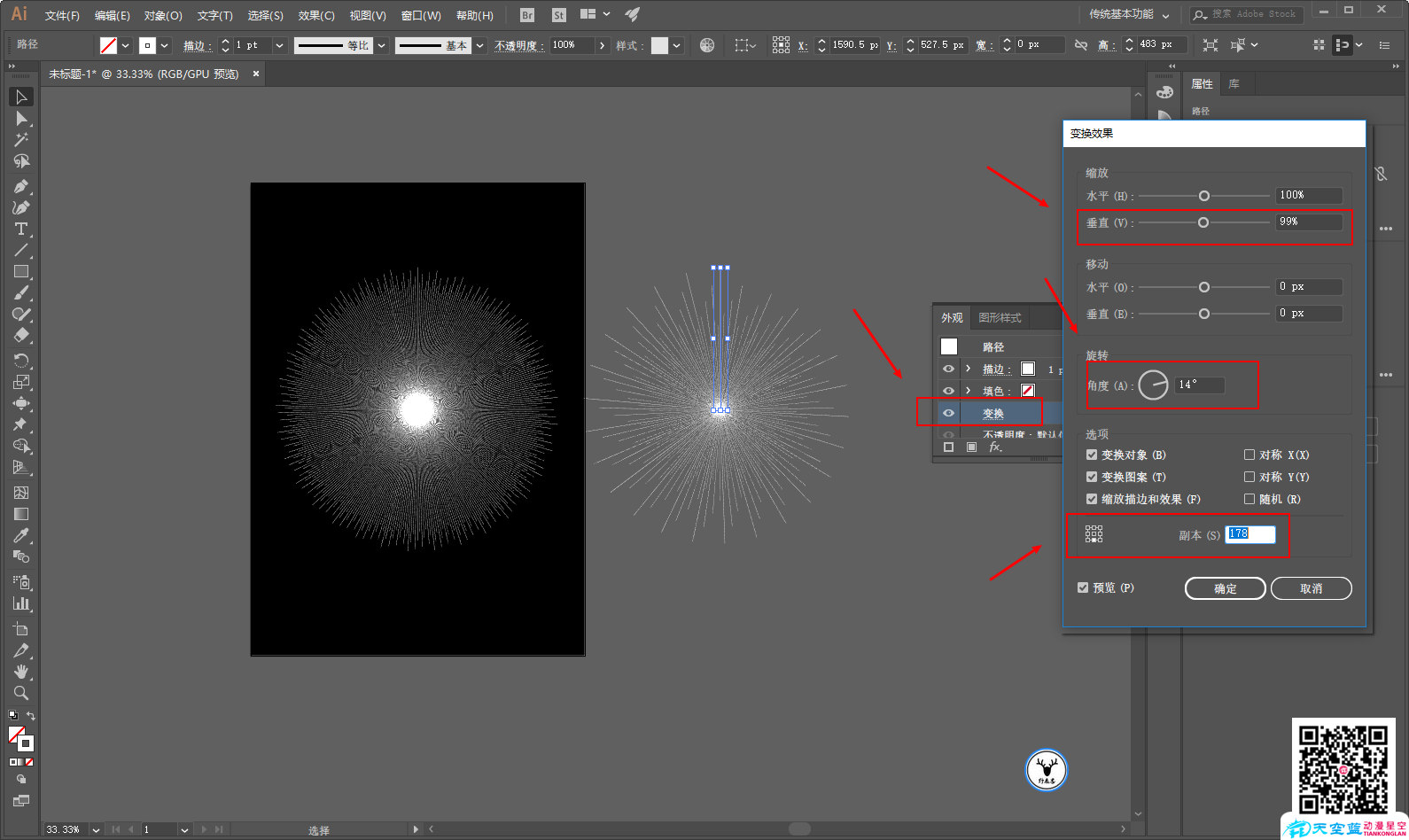Screen dimensions: 1409x840
Task: Open the 文件(F) menu
Action: click(x=62, y=15)
